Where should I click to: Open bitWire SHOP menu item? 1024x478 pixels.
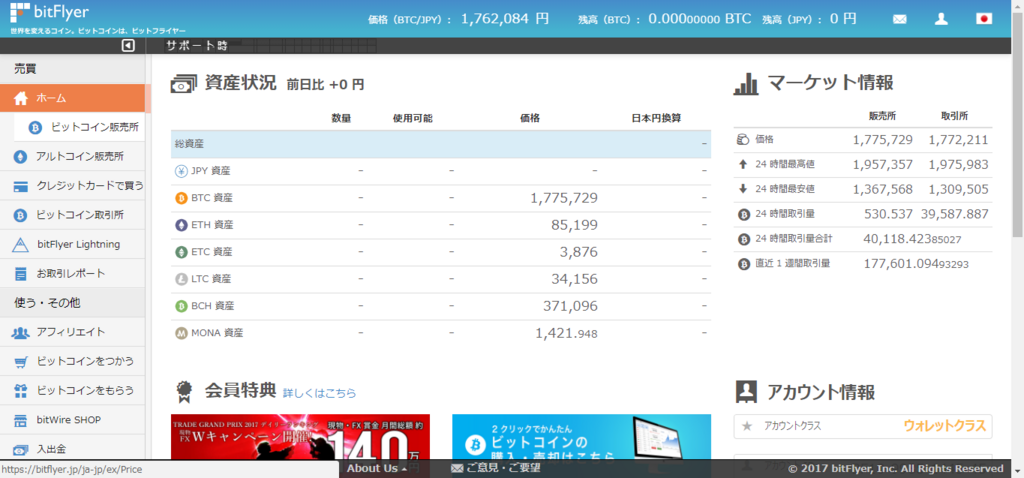coord(72,420)
